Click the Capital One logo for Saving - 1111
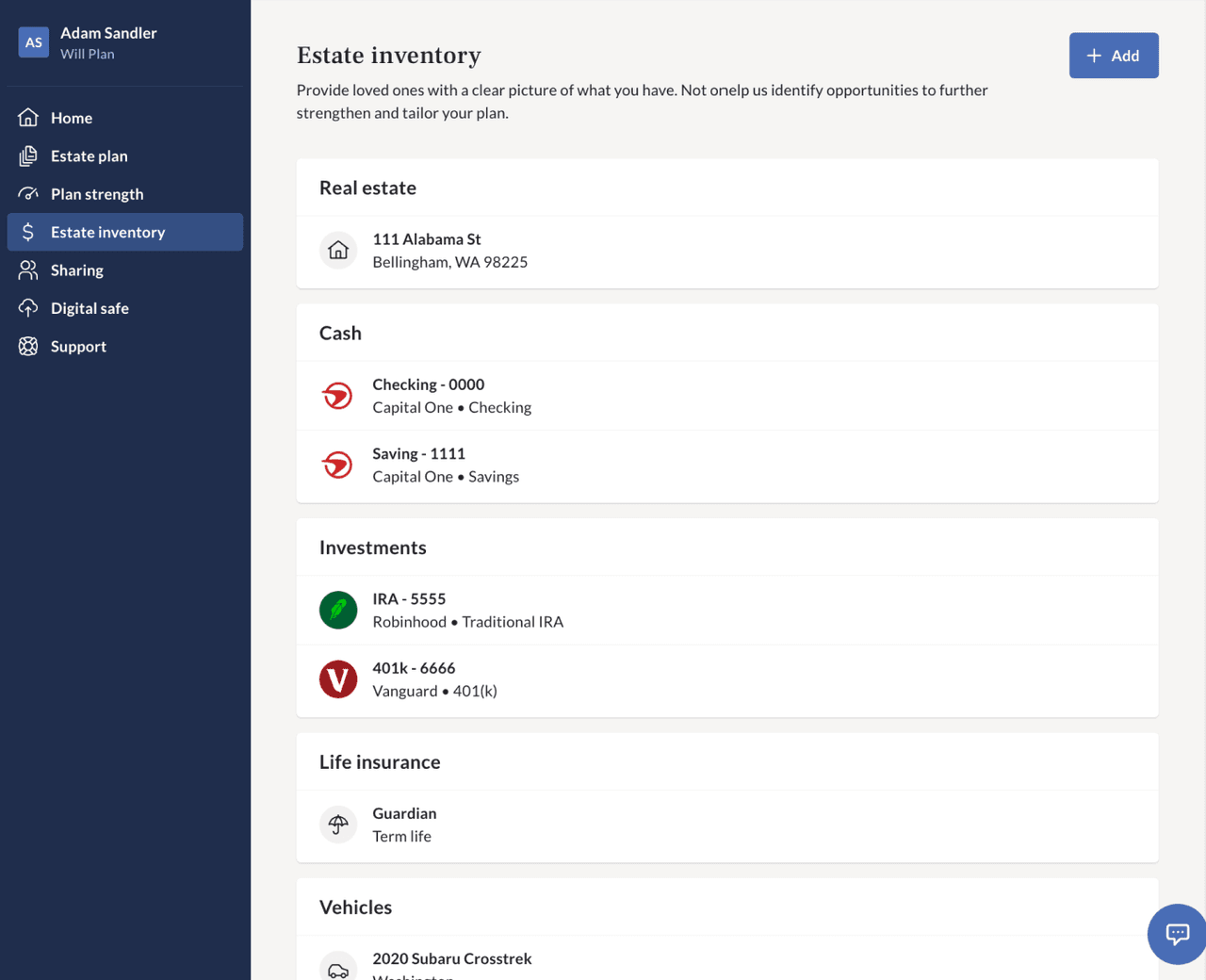1206x980 pixels. [x=338, y=465]
